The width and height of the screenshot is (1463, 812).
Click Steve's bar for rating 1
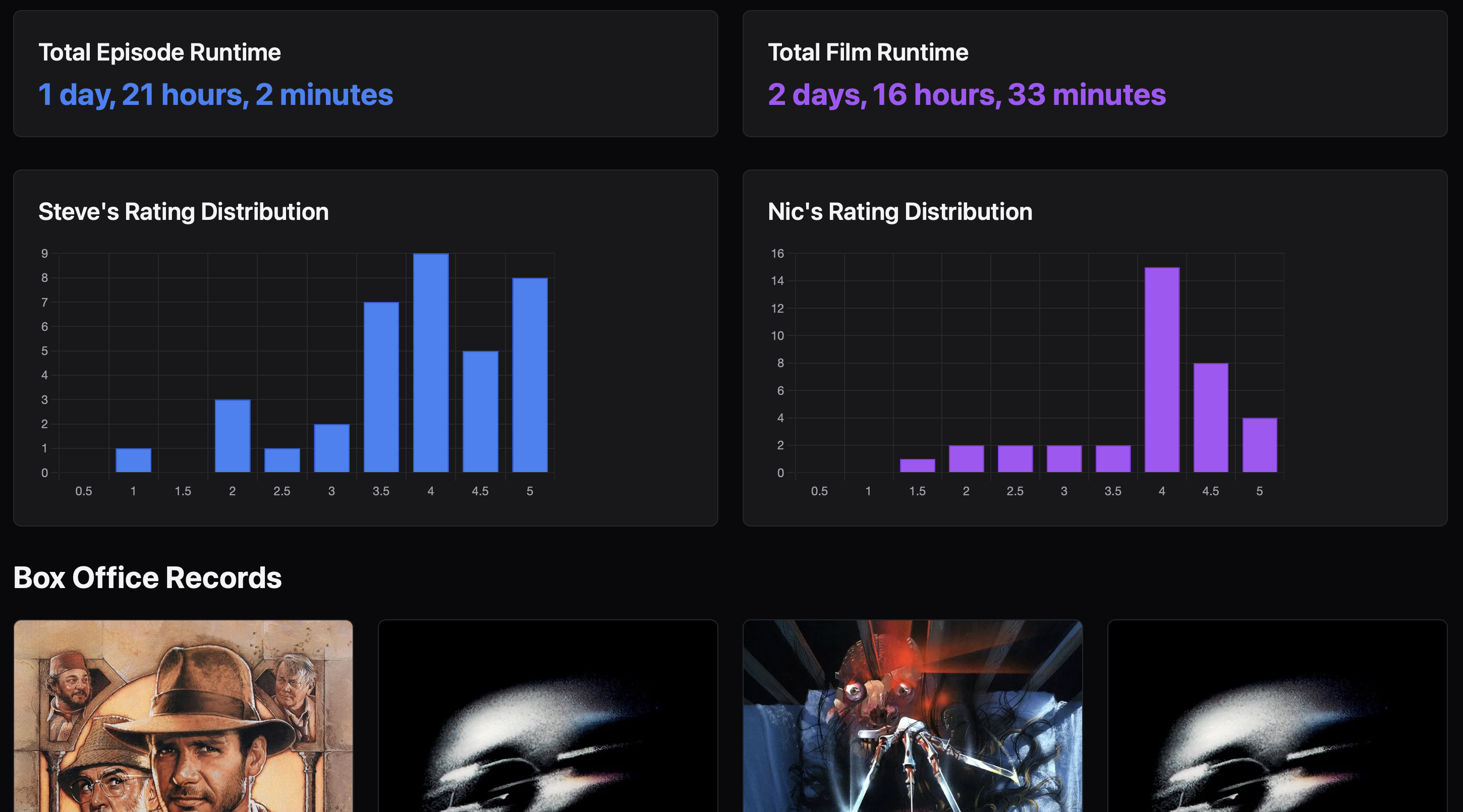coord(134,460)
